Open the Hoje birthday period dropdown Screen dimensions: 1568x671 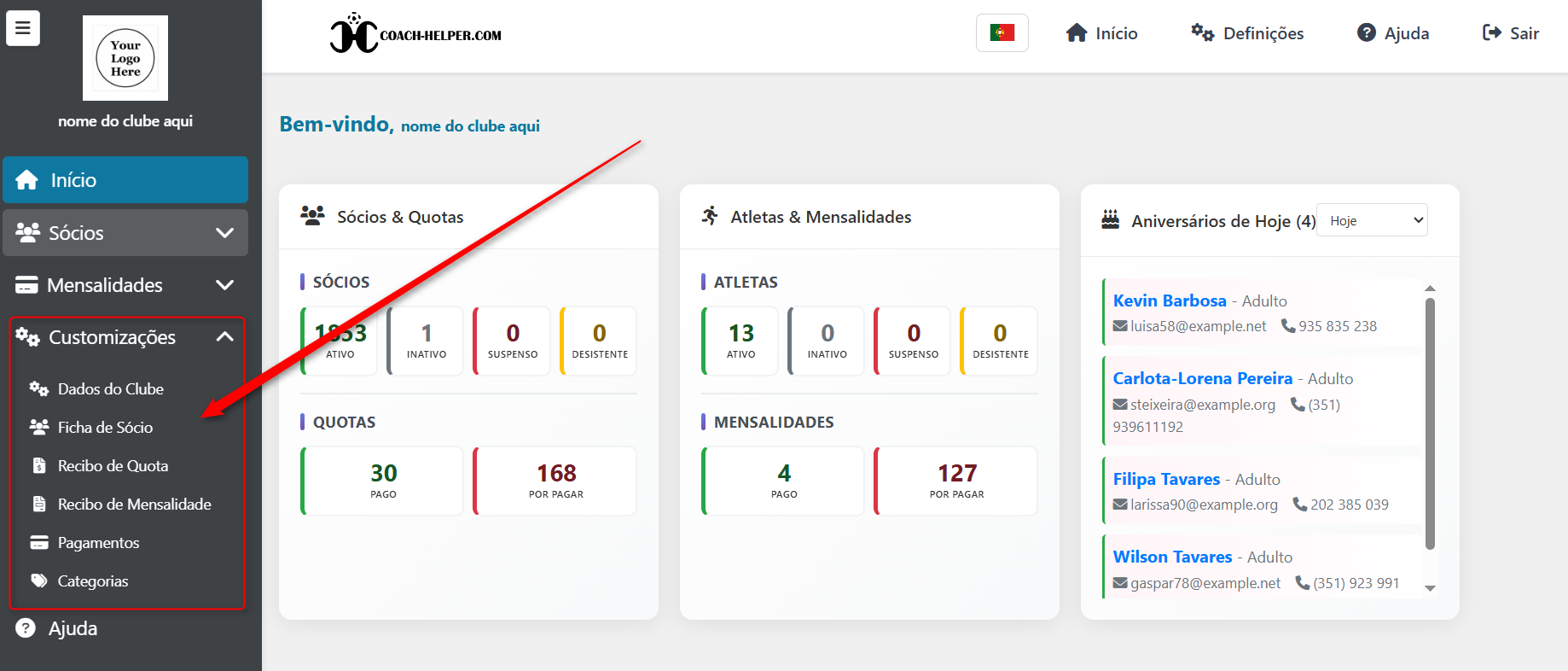point(1372,221)
